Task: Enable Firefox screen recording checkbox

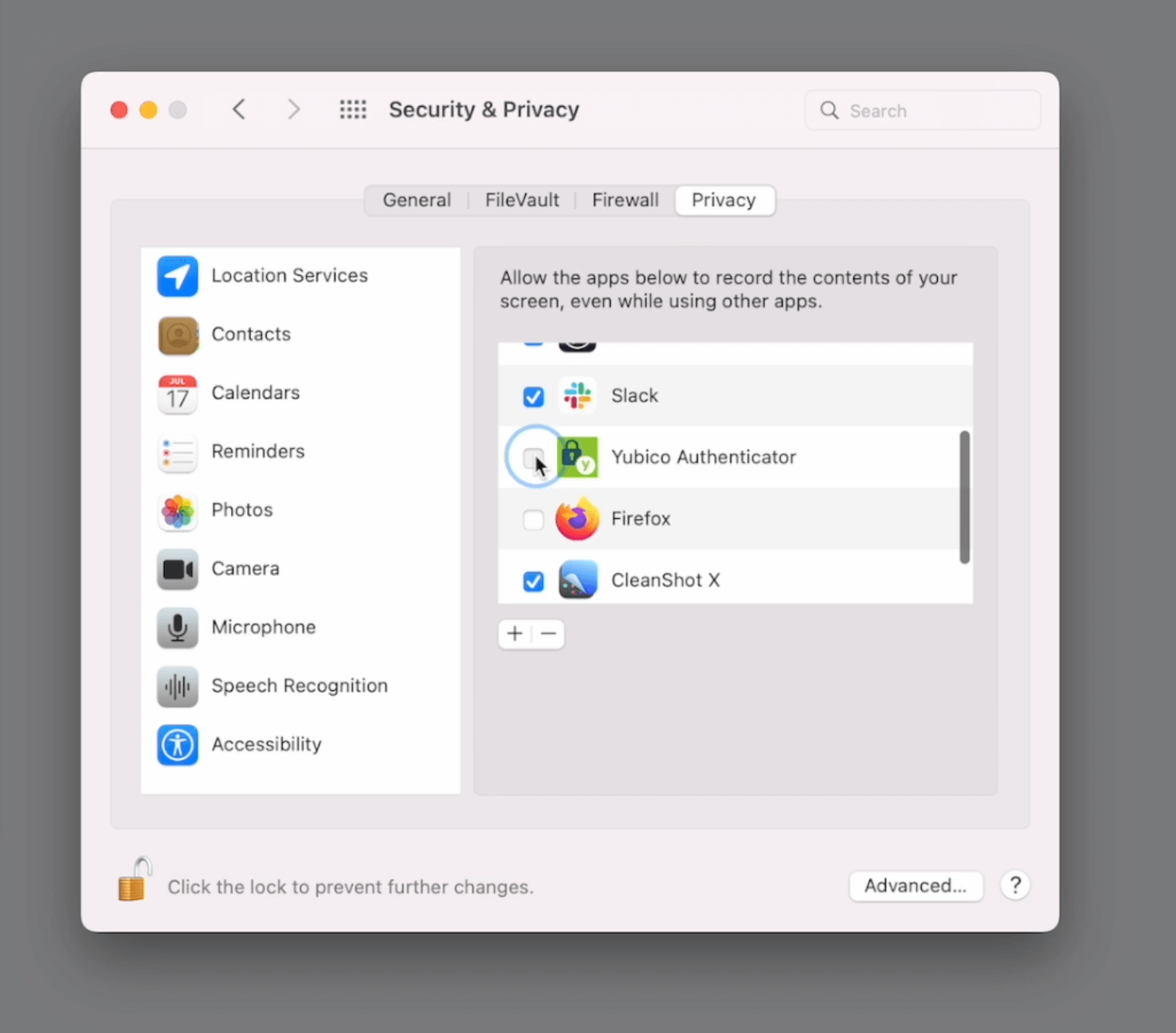Action: click(x=533, y=520)
